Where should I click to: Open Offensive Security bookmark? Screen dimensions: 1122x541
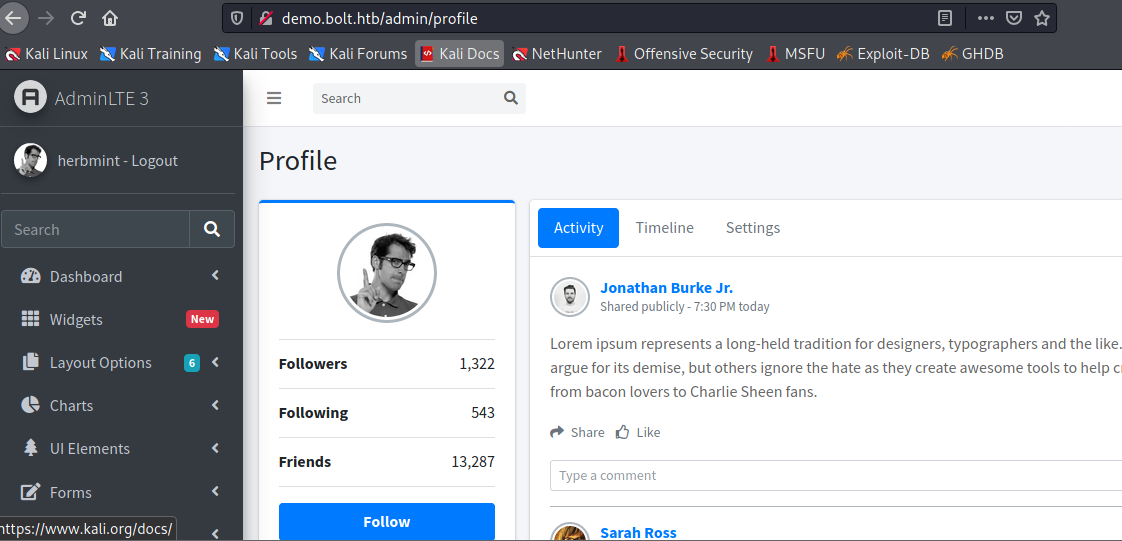684,54
